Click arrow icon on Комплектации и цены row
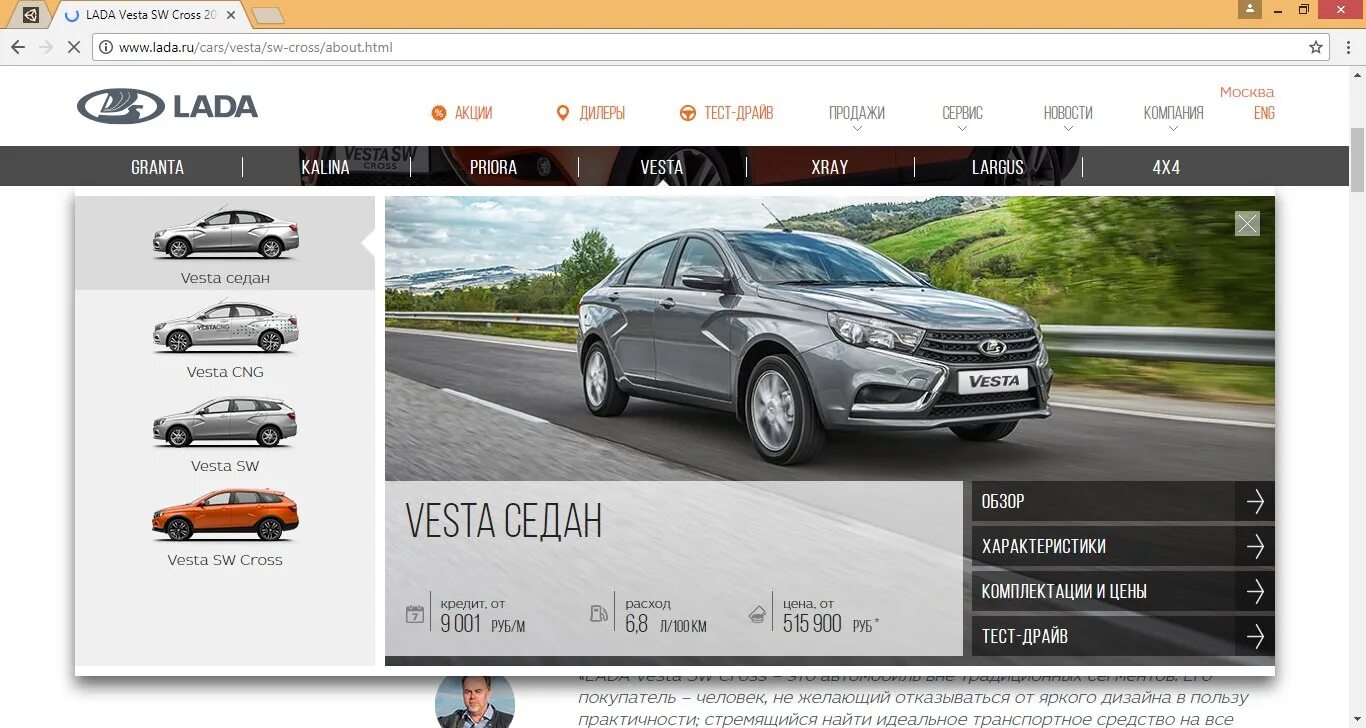This screenshot has height=728, width=1366. coord(1255,591)
